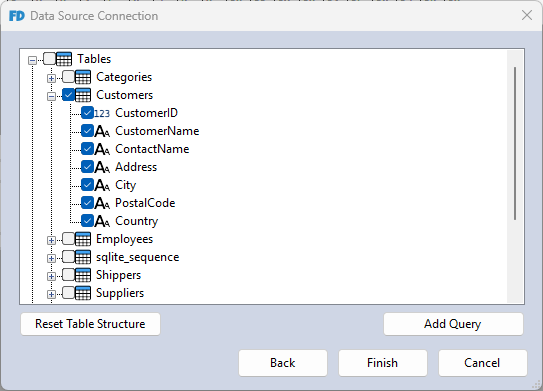The height and width of the screenshot is (391, 543).
Task: Click the Shippers table icon
Action: pos(83,275)
